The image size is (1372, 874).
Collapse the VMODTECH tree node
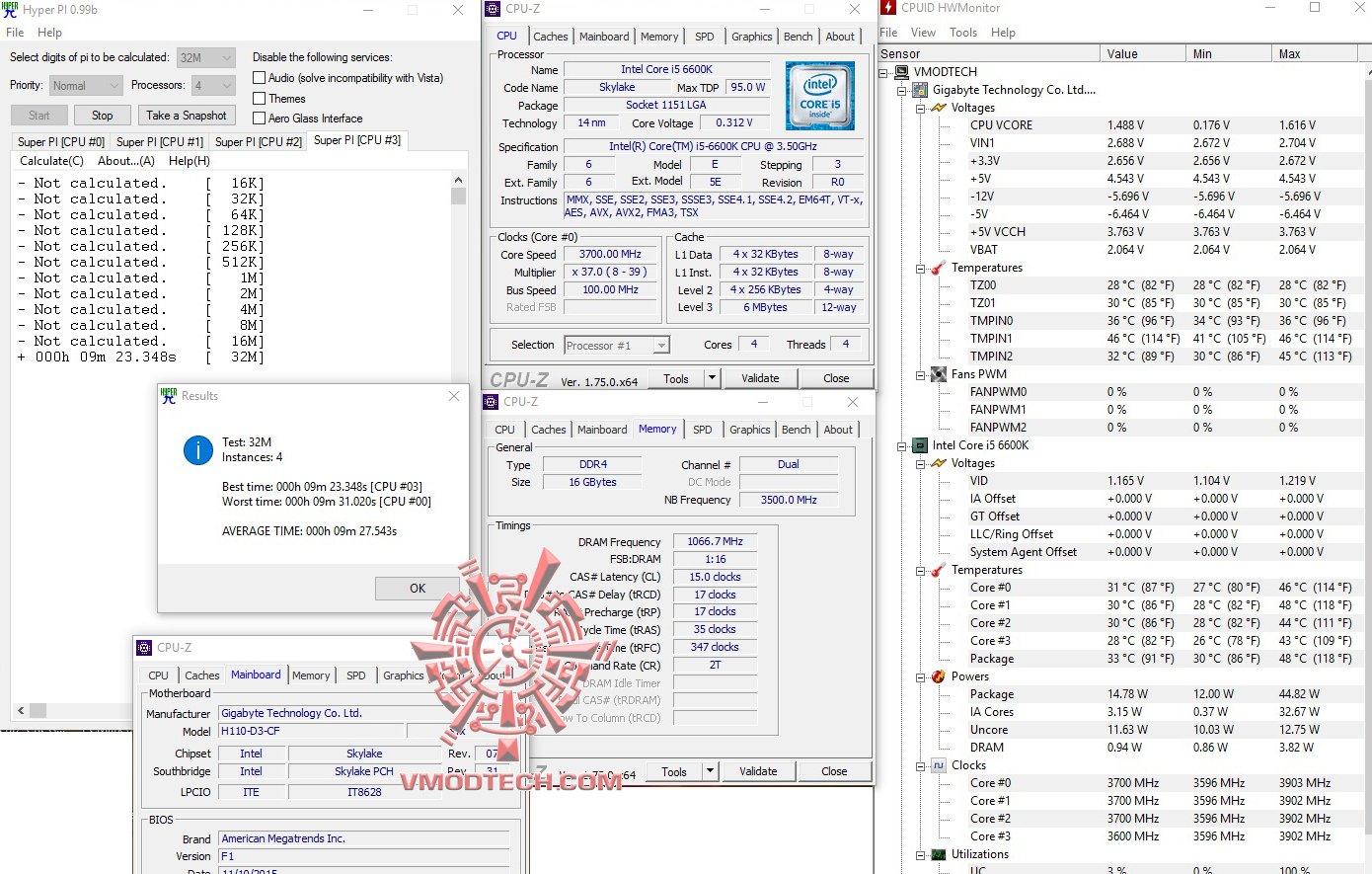(884, 72)
